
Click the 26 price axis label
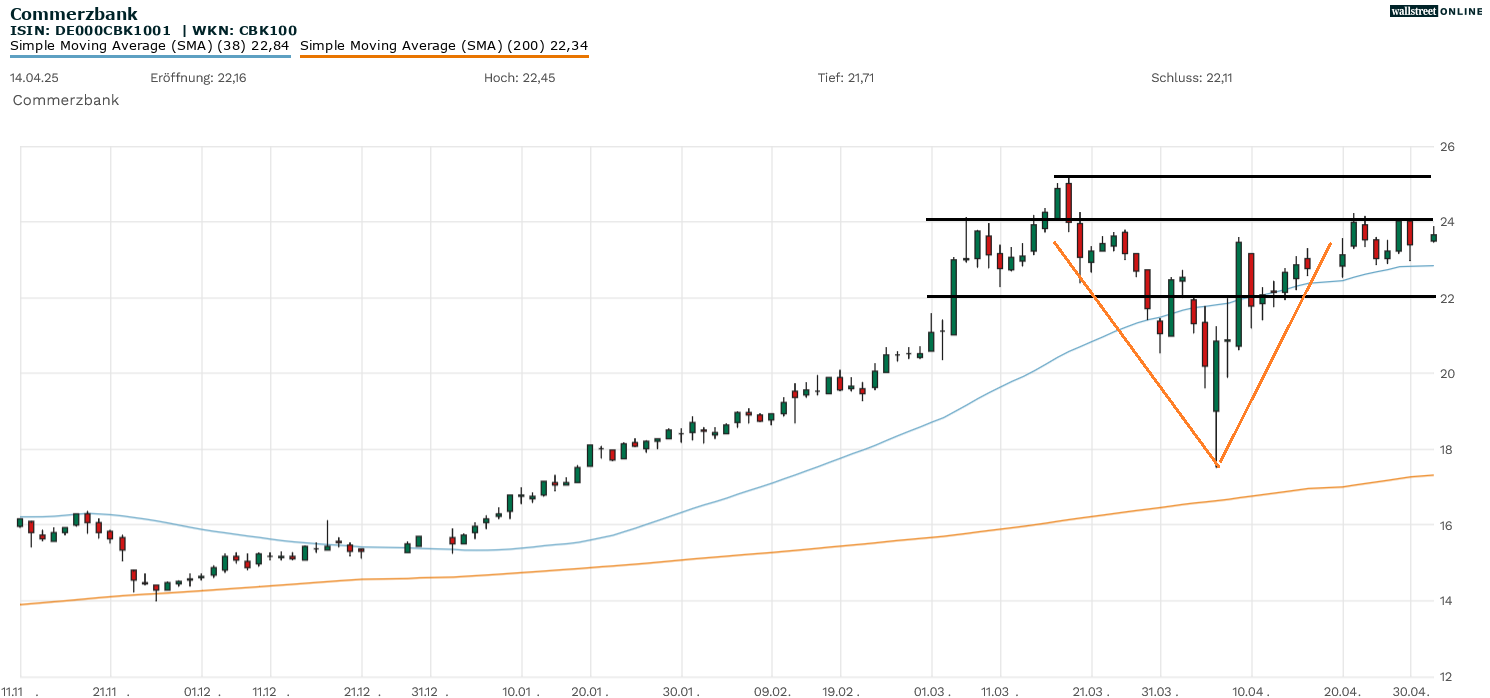click(x=1446, y=147)
